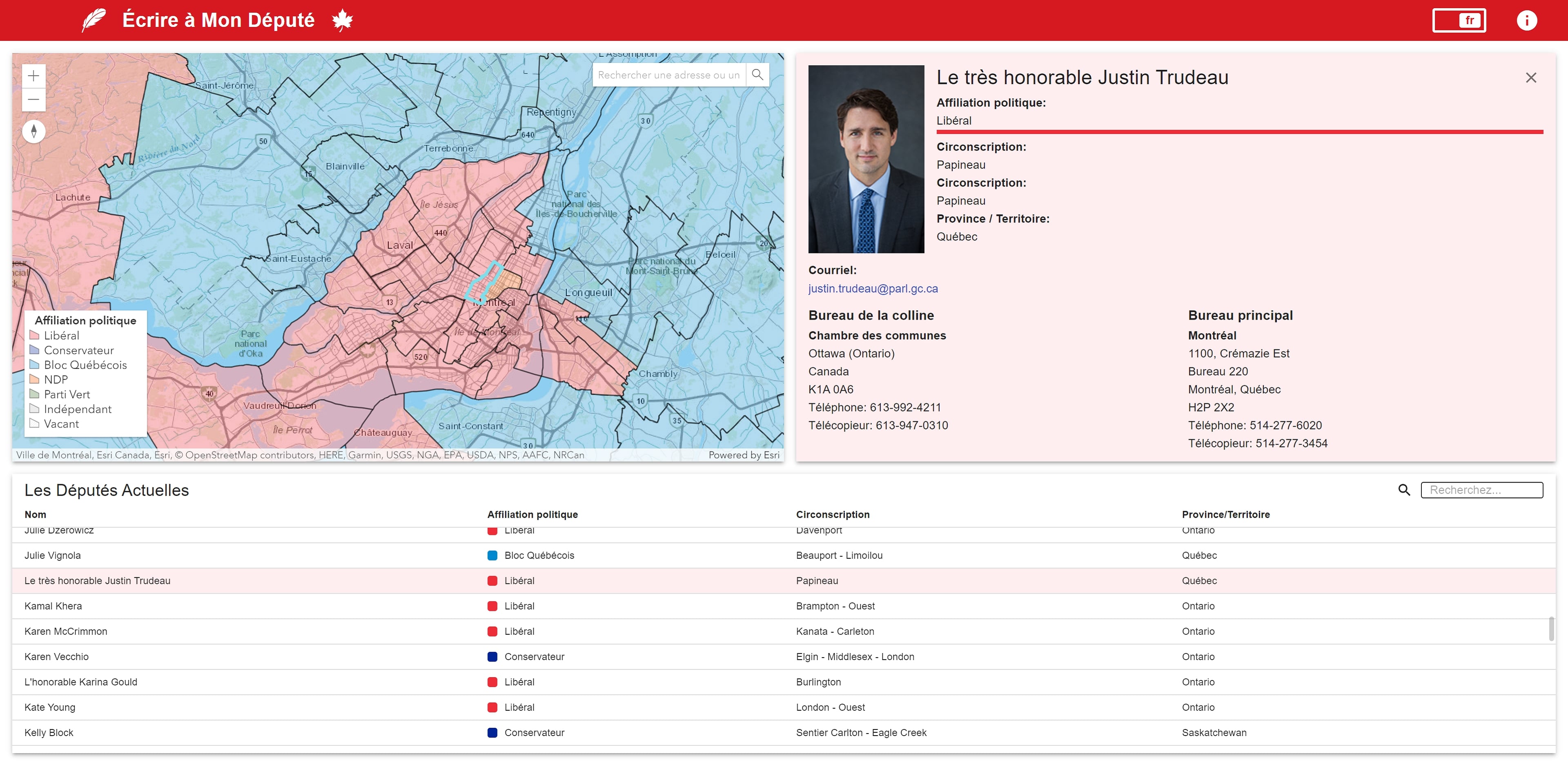1568x765 pixels.
Task: Toggle the fr language switch
Action: (1459, 20)
